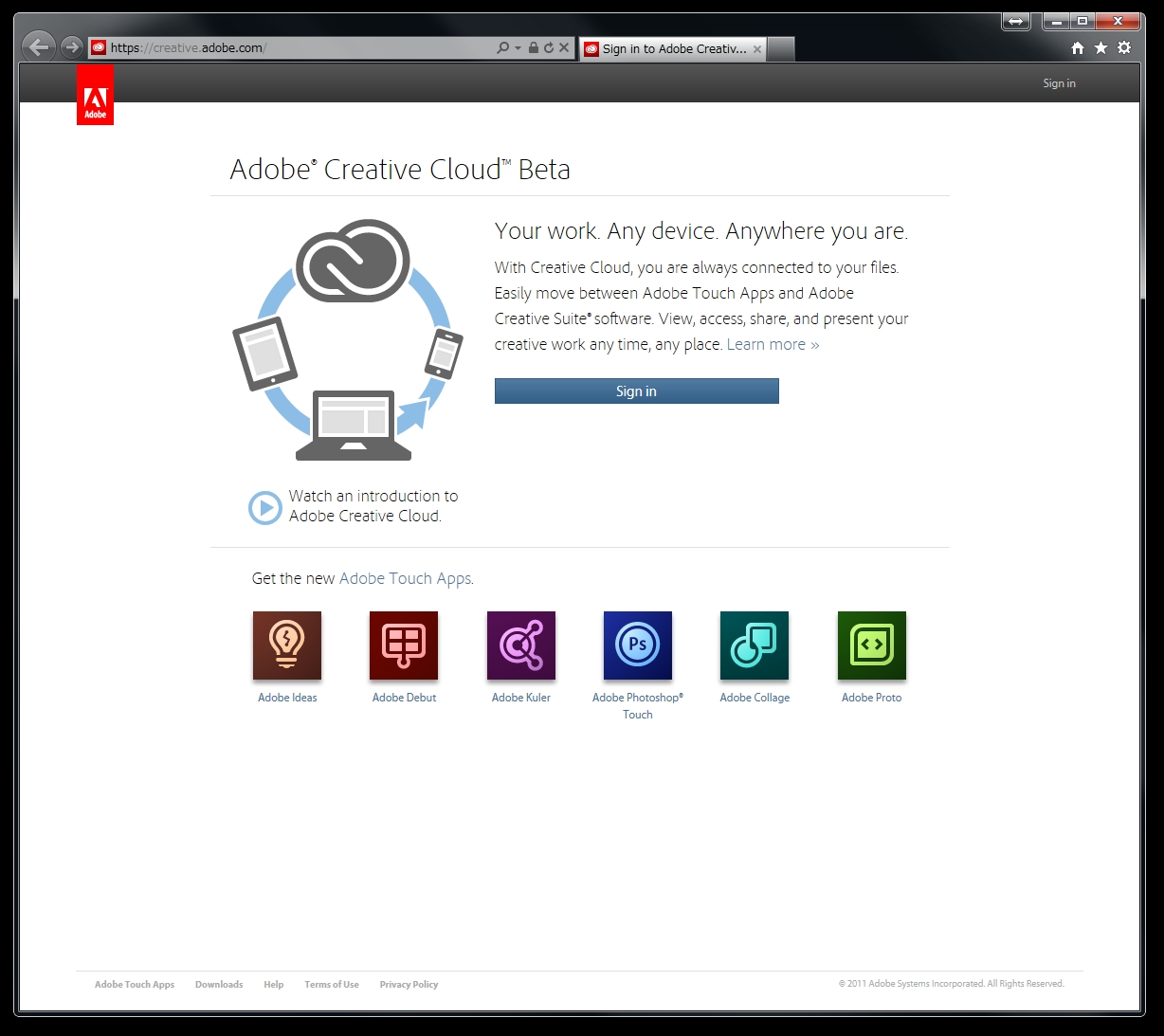1164x1036 pixels.
Task: Follow the Learn more link
Action: (x=772, y=344)
